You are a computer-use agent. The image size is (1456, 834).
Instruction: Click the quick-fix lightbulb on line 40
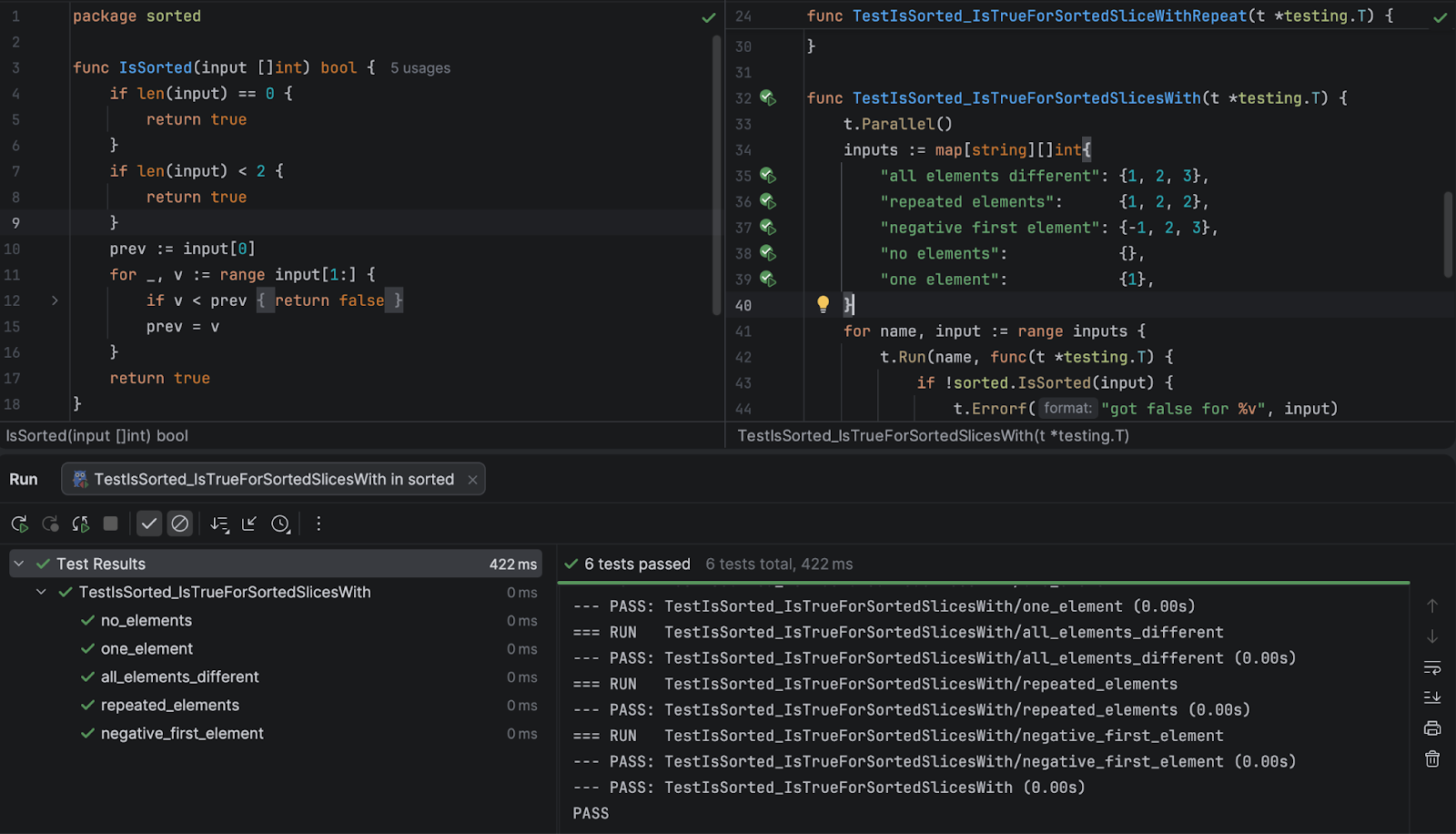(823, 304)
